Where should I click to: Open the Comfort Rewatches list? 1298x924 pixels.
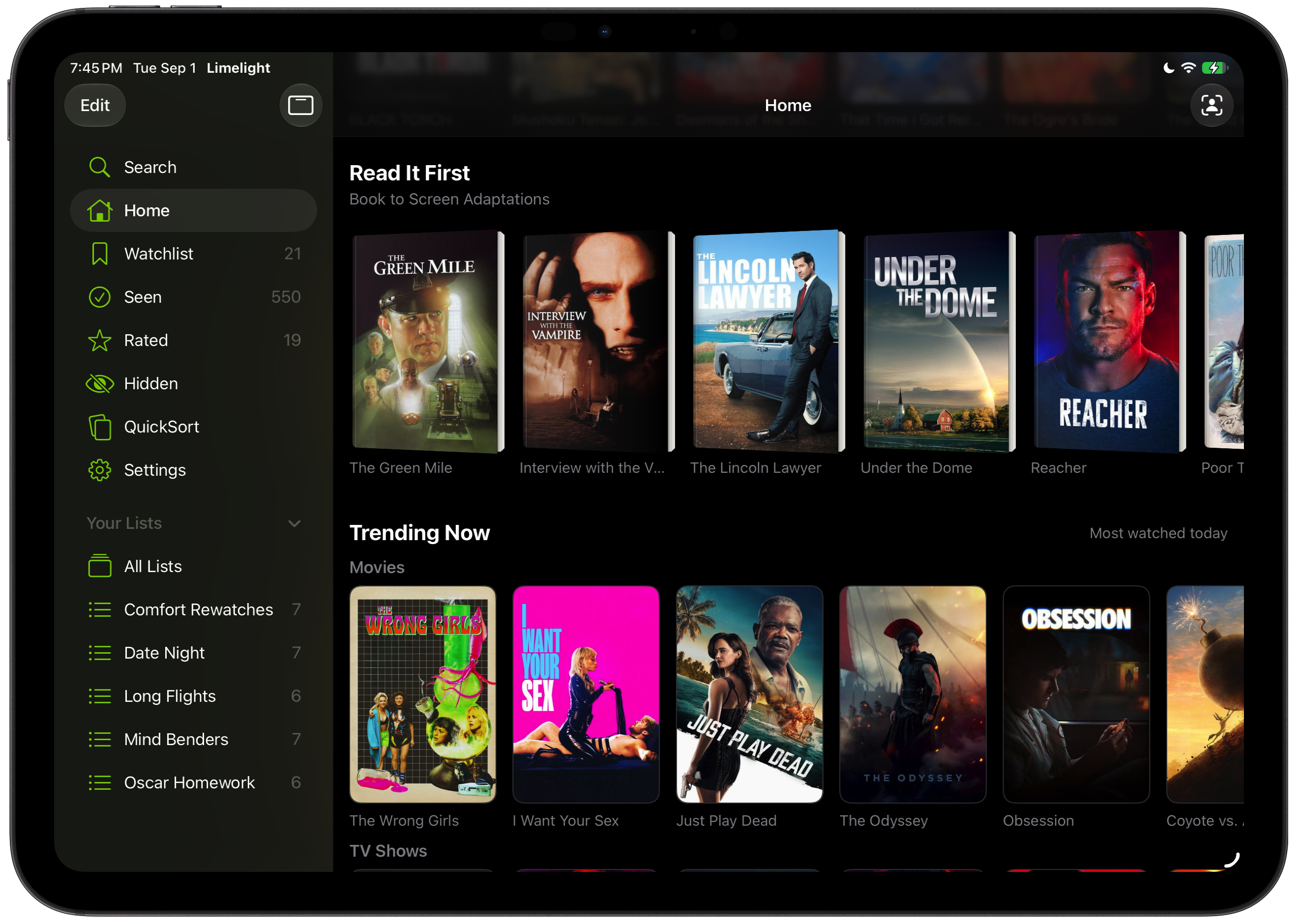(x=194, y=609)
